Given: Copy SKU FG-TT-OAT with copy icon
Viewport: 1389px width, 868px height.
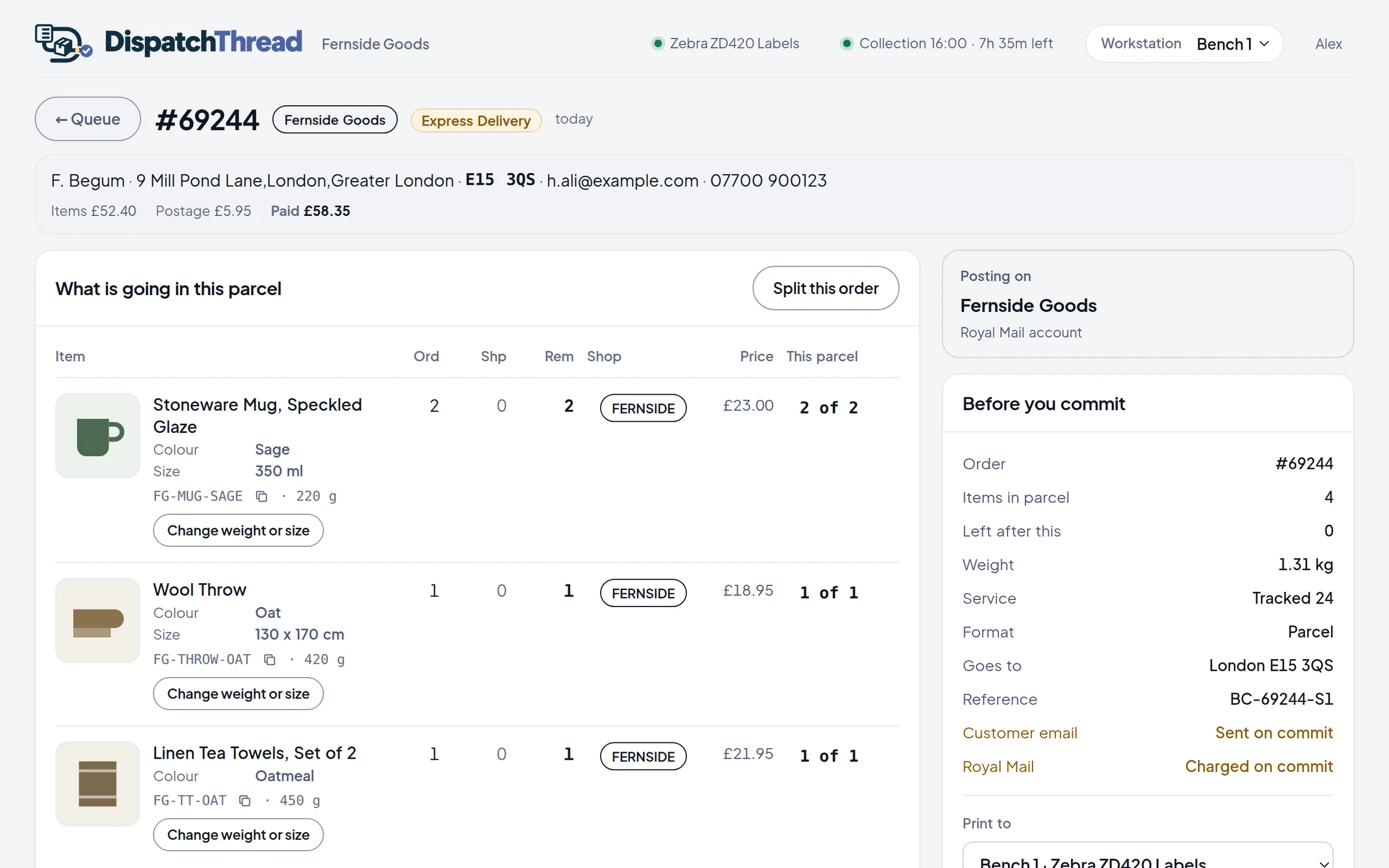Looking at the screenshot, I should [245, 801].
